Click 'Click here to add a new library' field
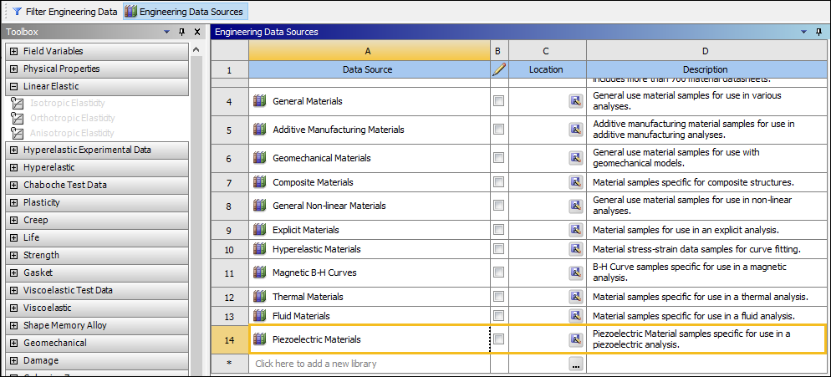 tap(369, 364)
